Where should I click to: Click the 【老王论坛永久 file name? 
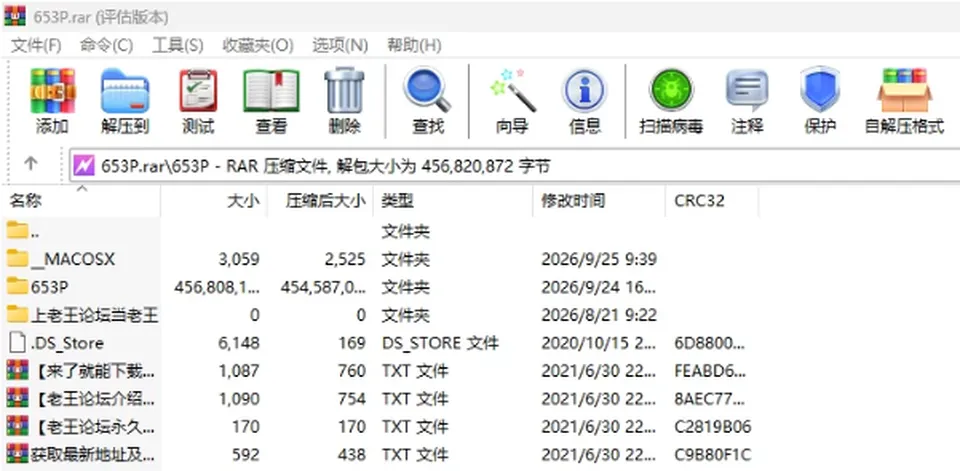click(x=93, y=427)
